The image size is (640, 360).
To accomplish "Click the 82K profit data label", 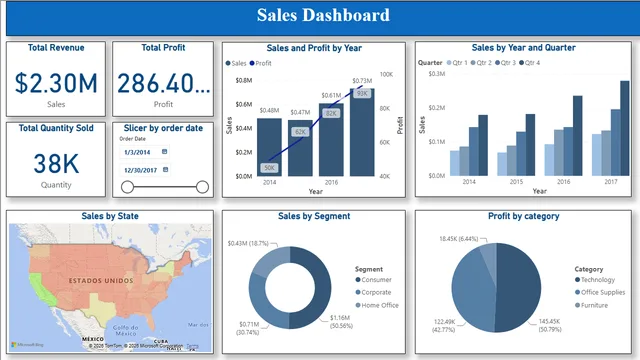I will pos(331,113).
